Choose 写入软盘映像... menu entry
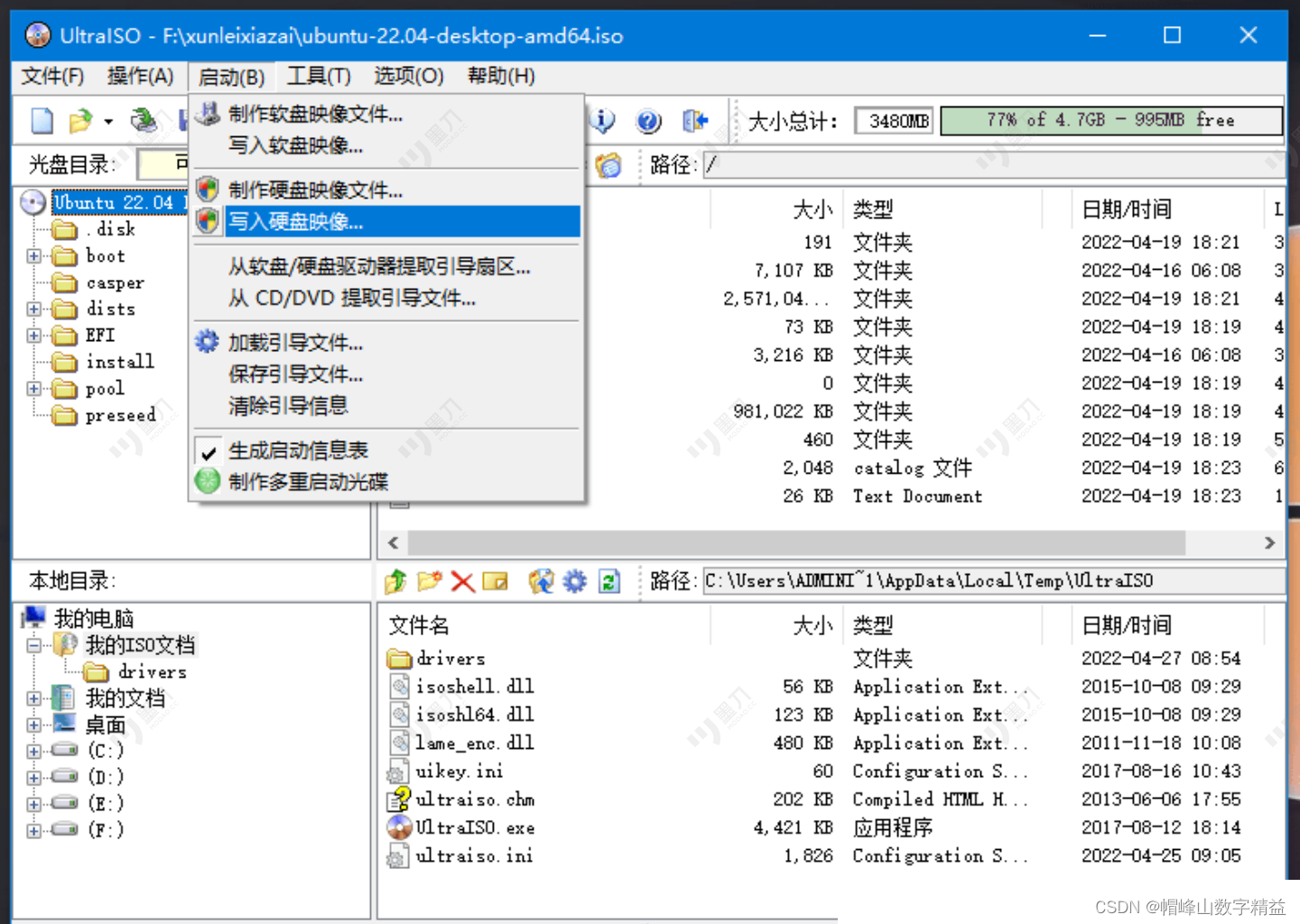Screen dimensions: 1300x924 386,145
